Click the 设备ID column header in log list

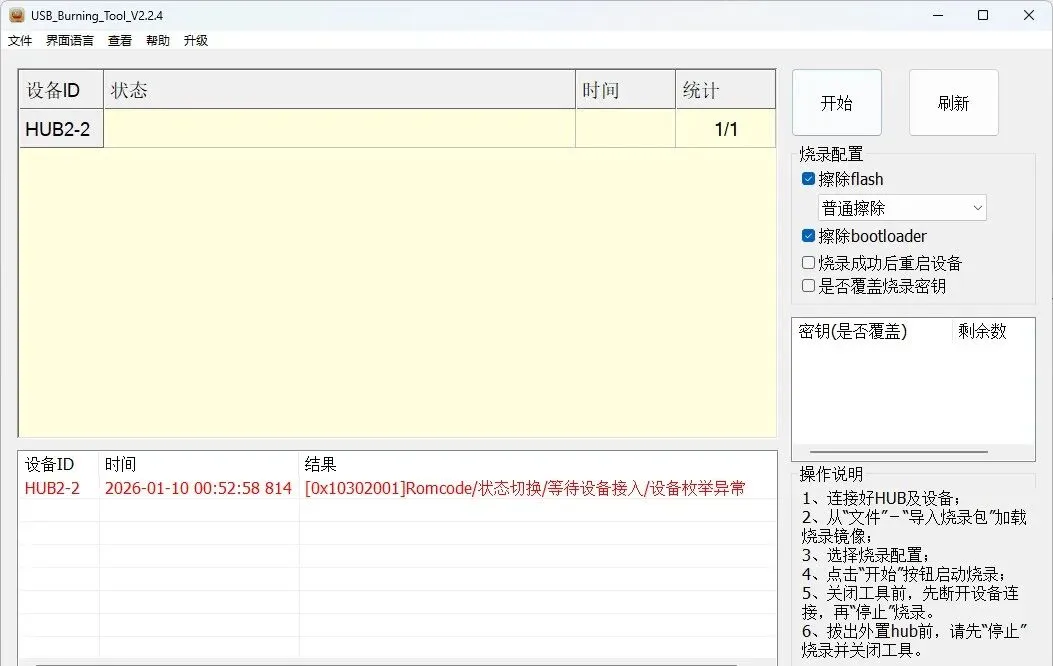tap(59, 464)
